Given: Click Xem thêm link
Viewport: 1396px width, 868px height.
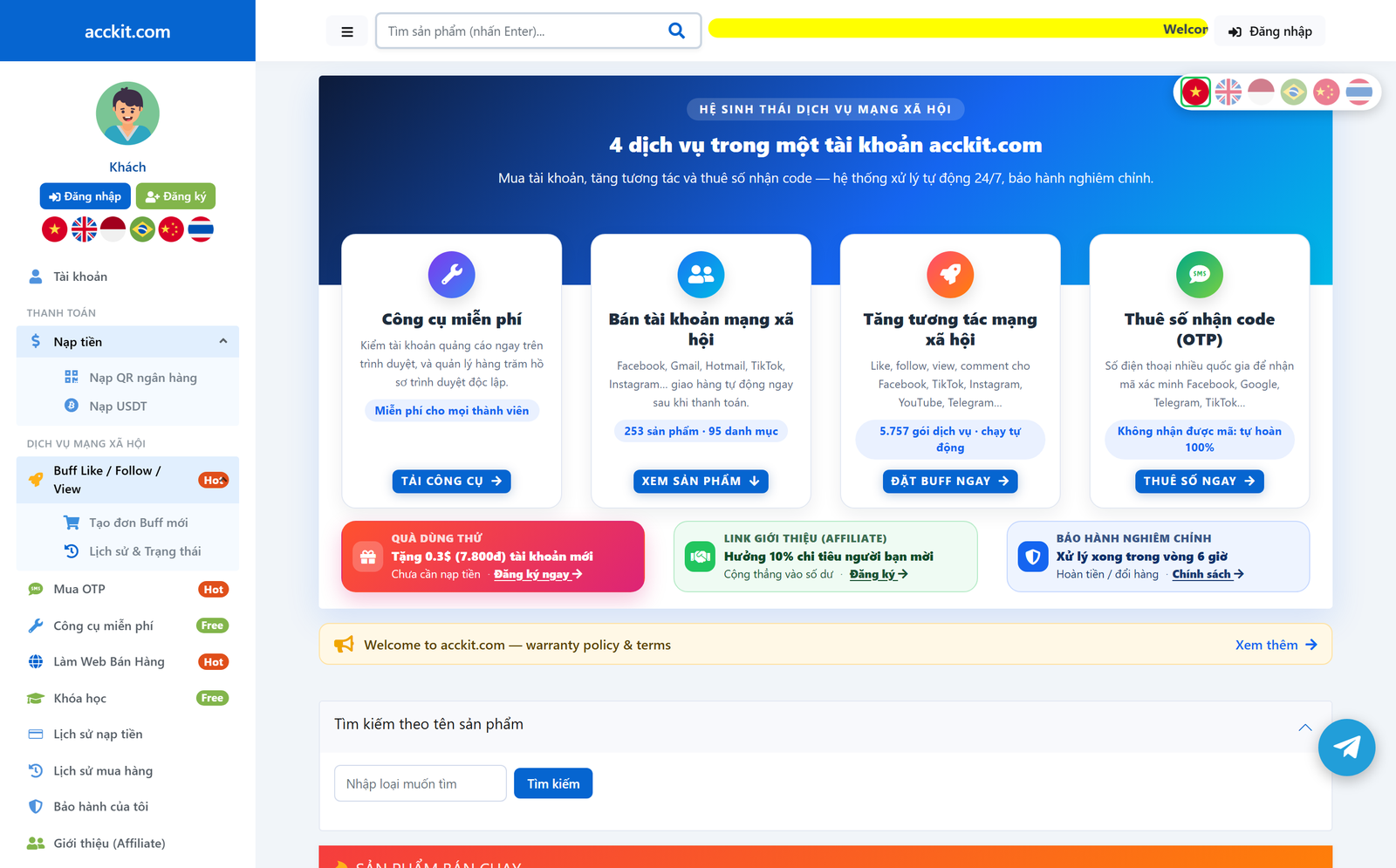Looking at the screenshot, I should [x=1276, y=645].
